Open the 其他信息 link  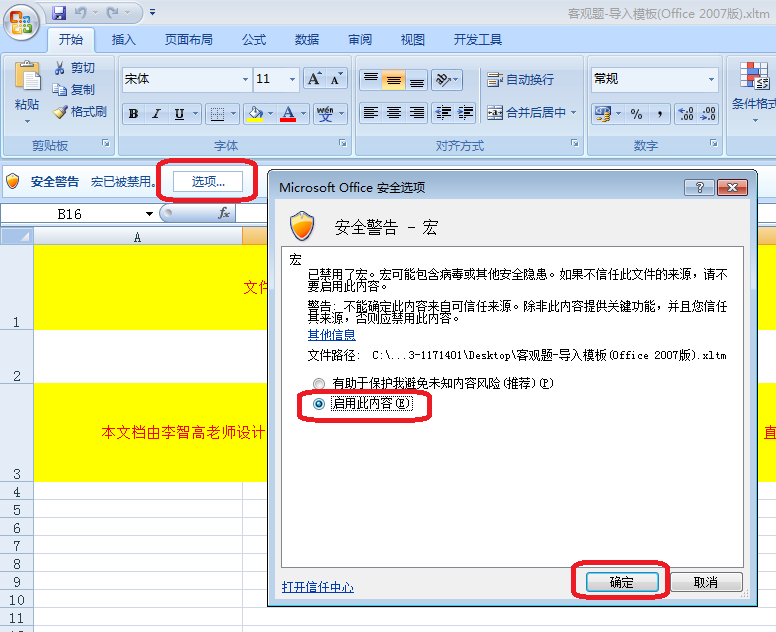pyautogui.click(x=332, y=335)
